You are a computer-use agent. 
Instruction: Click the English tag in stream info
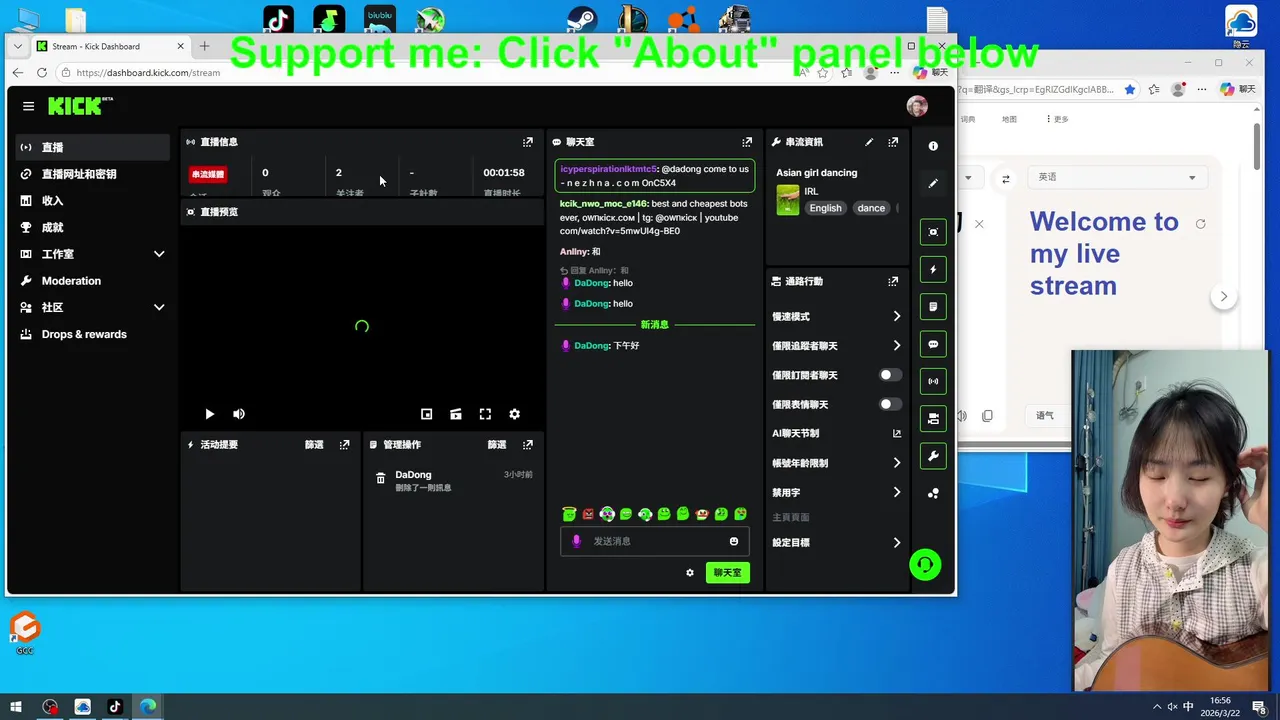[x=825, y=208]
